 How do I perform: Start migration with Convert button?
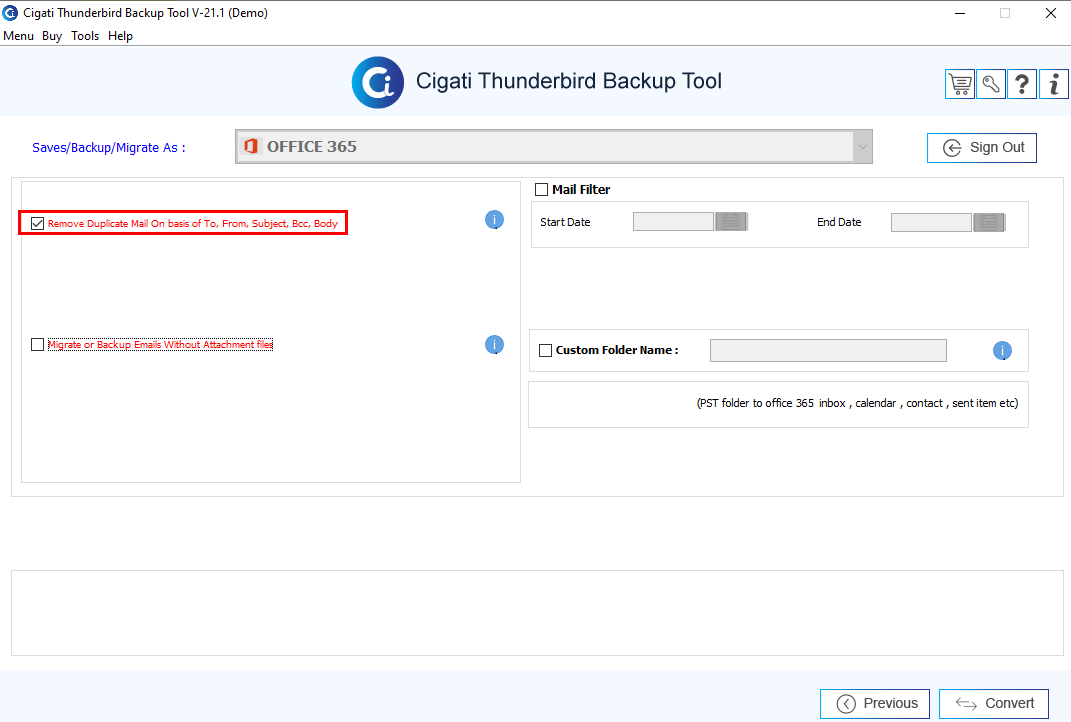pos(994,704)
